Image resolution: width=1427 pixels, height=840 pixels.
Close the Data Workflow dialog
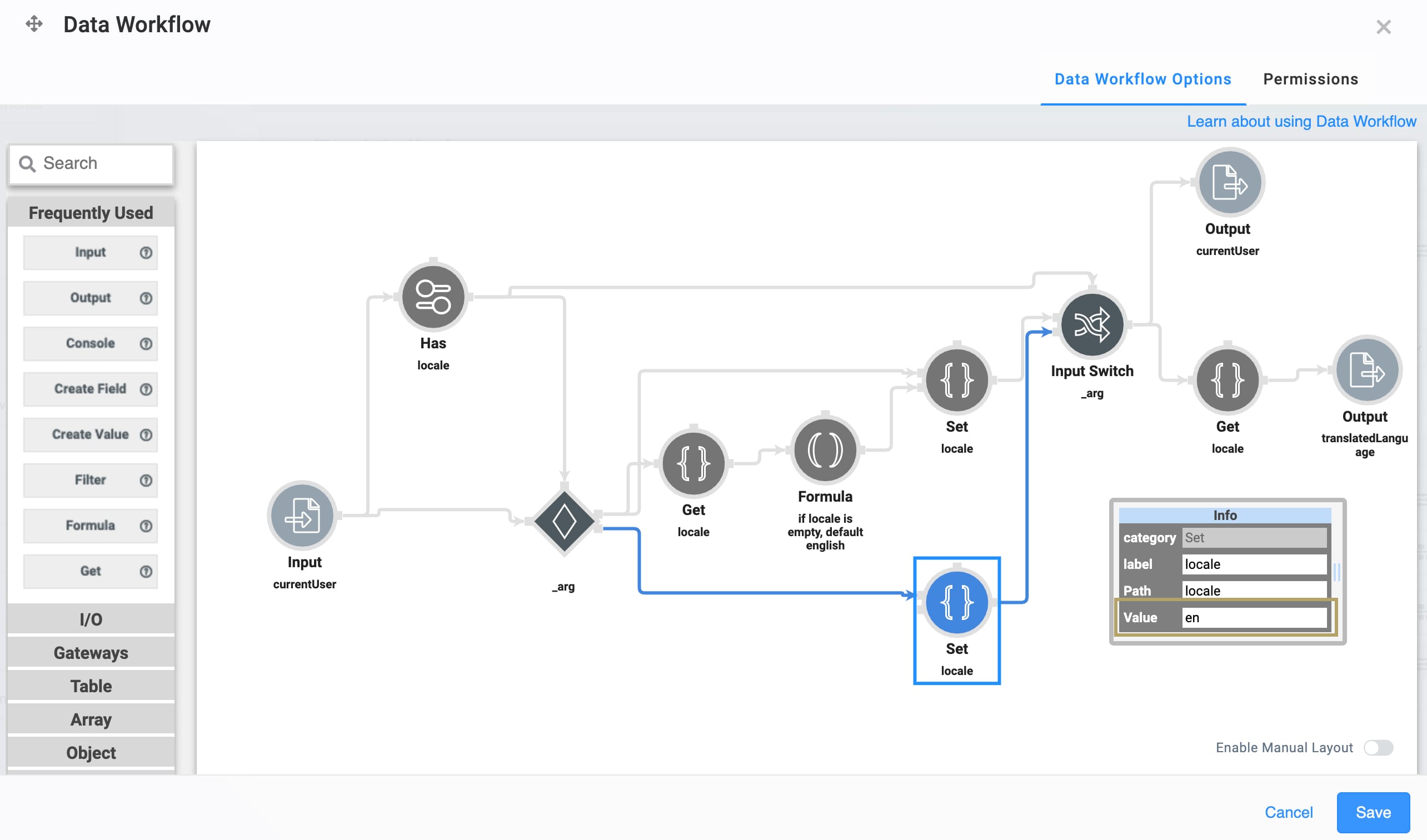(1384, 27)
